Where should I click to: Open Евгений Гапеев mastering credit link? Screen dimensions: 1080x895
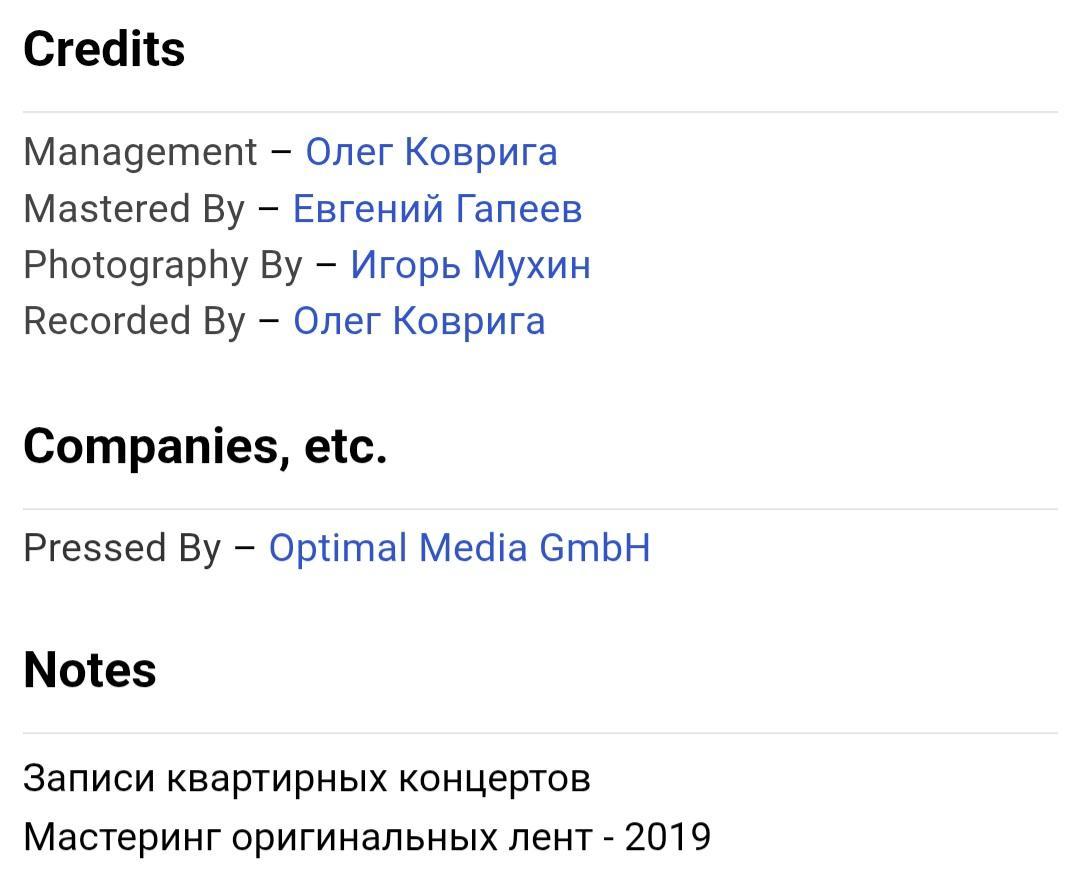point(437,209)
